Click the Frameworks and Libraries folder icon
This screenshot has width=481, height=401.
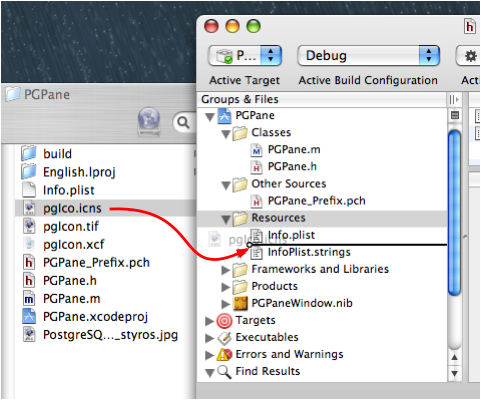coord(240,269)
